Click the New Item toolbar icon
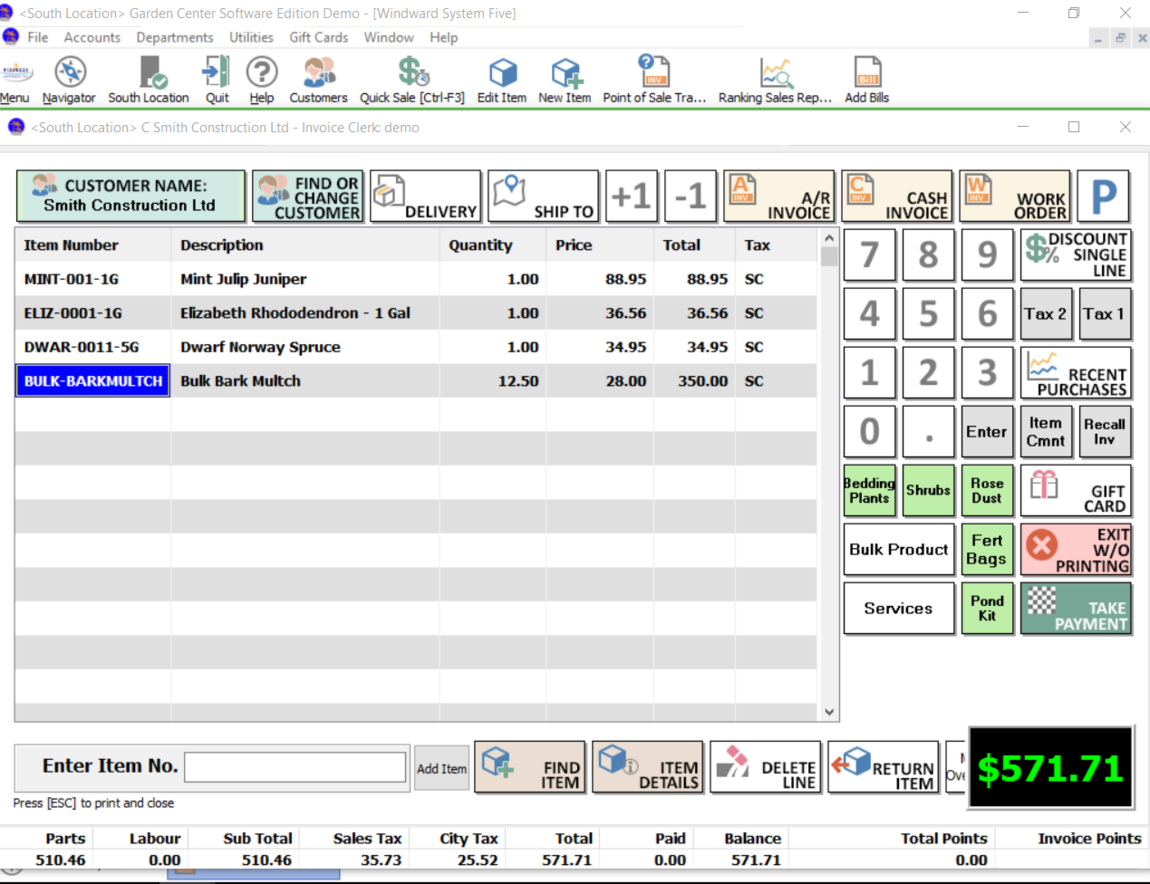1150x884 pixels. coord(565,79)
